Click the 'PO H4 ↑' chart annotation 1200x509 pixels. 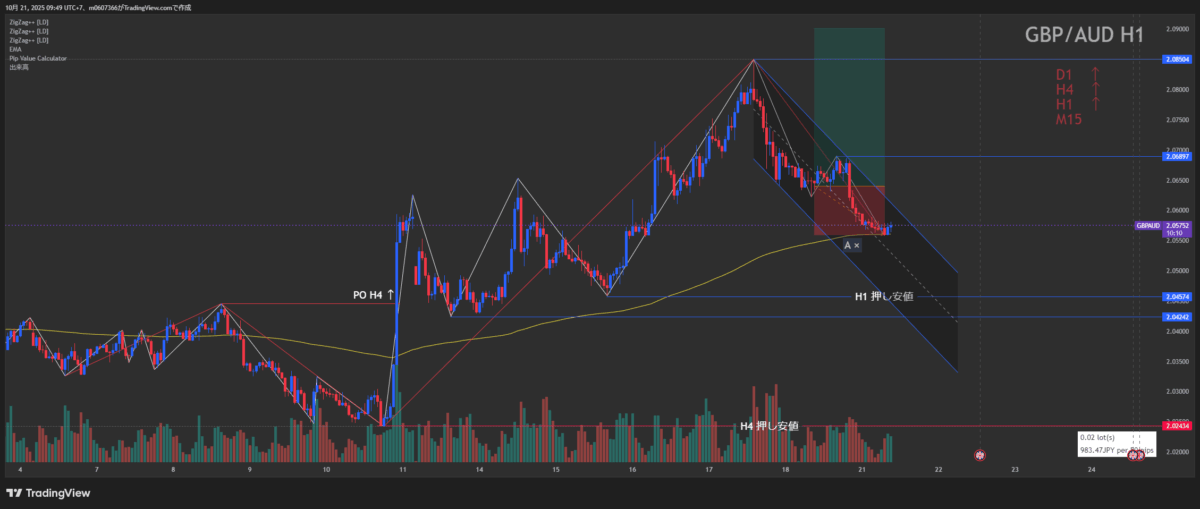(x=374, y=295)
